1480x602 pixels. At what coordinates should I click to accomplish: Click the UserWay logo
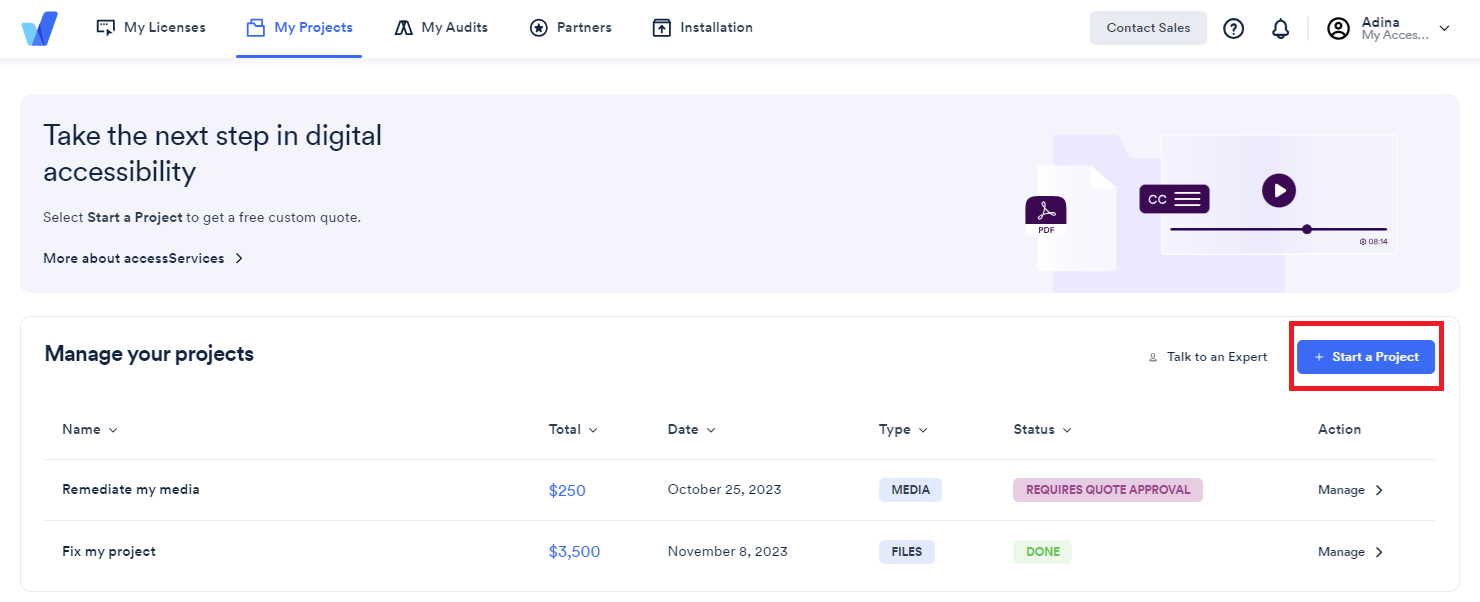click(x=38, y=28)
